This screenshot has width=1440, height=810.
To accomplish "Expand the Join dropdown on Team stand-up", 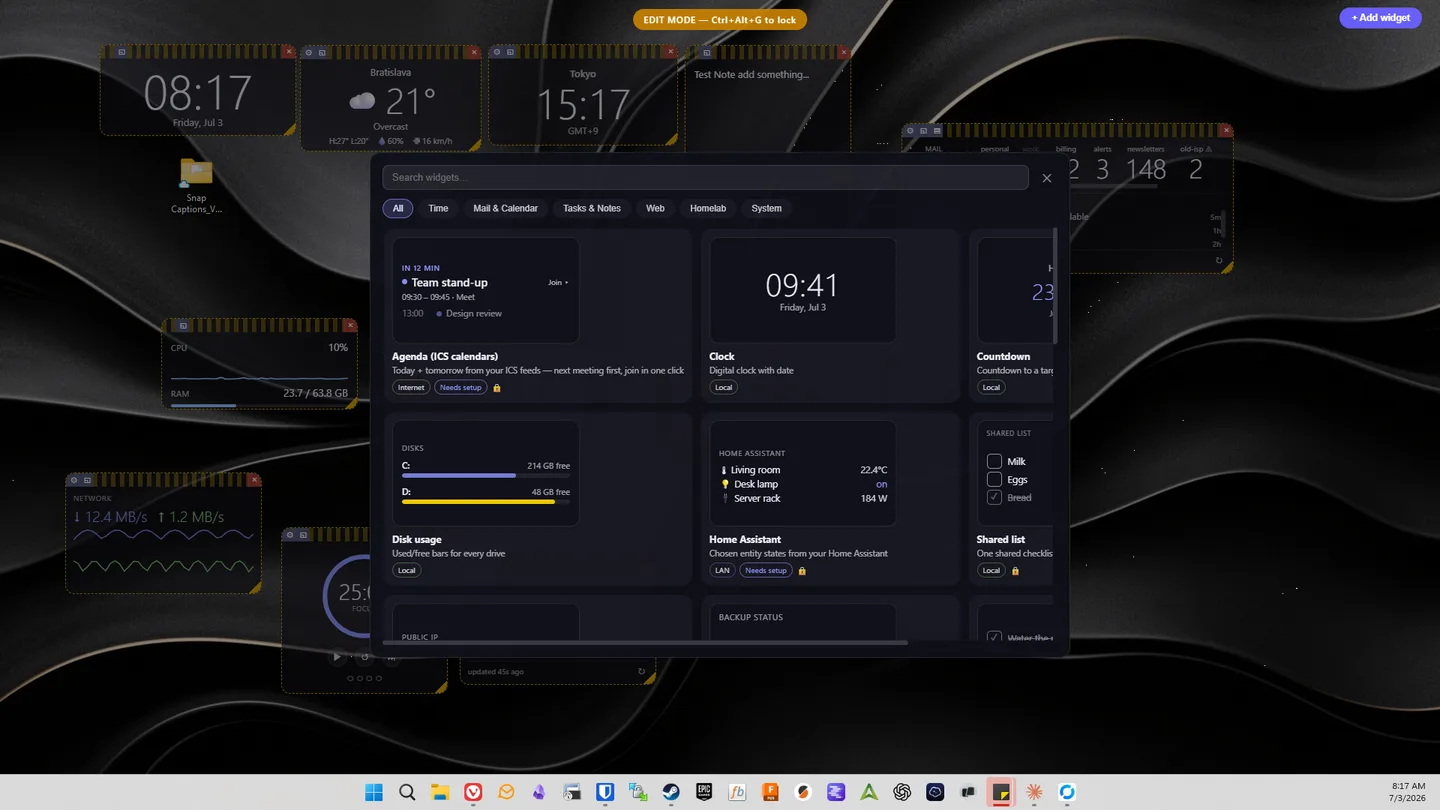I will point(558,283).
